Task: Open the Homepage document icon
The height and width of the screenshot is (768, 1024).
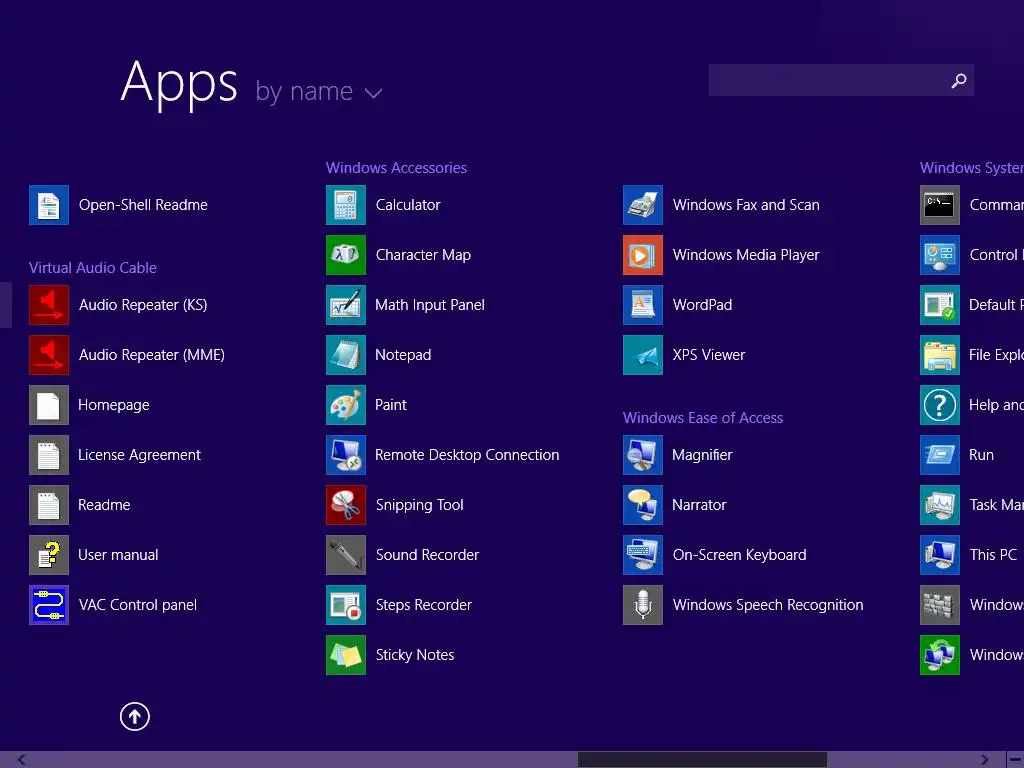Action: [x=49, y=405]
